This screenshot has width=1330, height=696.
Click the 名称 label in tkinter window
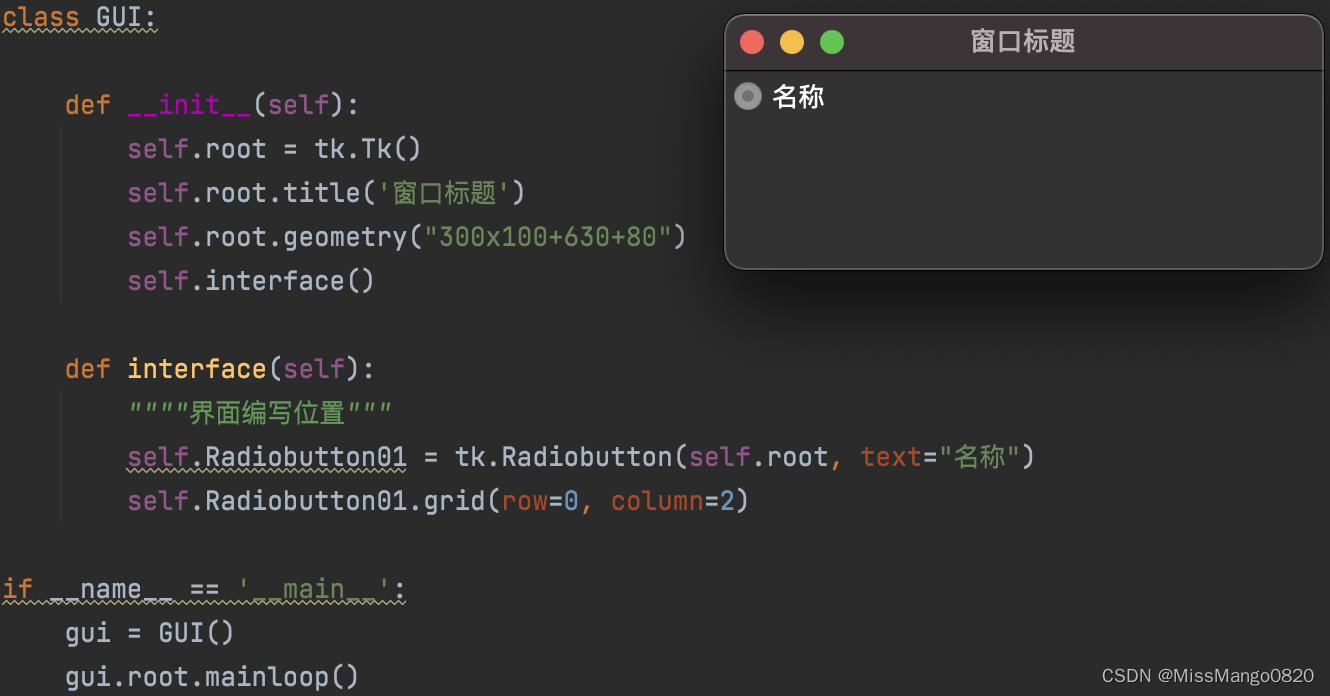pos(798,97)
